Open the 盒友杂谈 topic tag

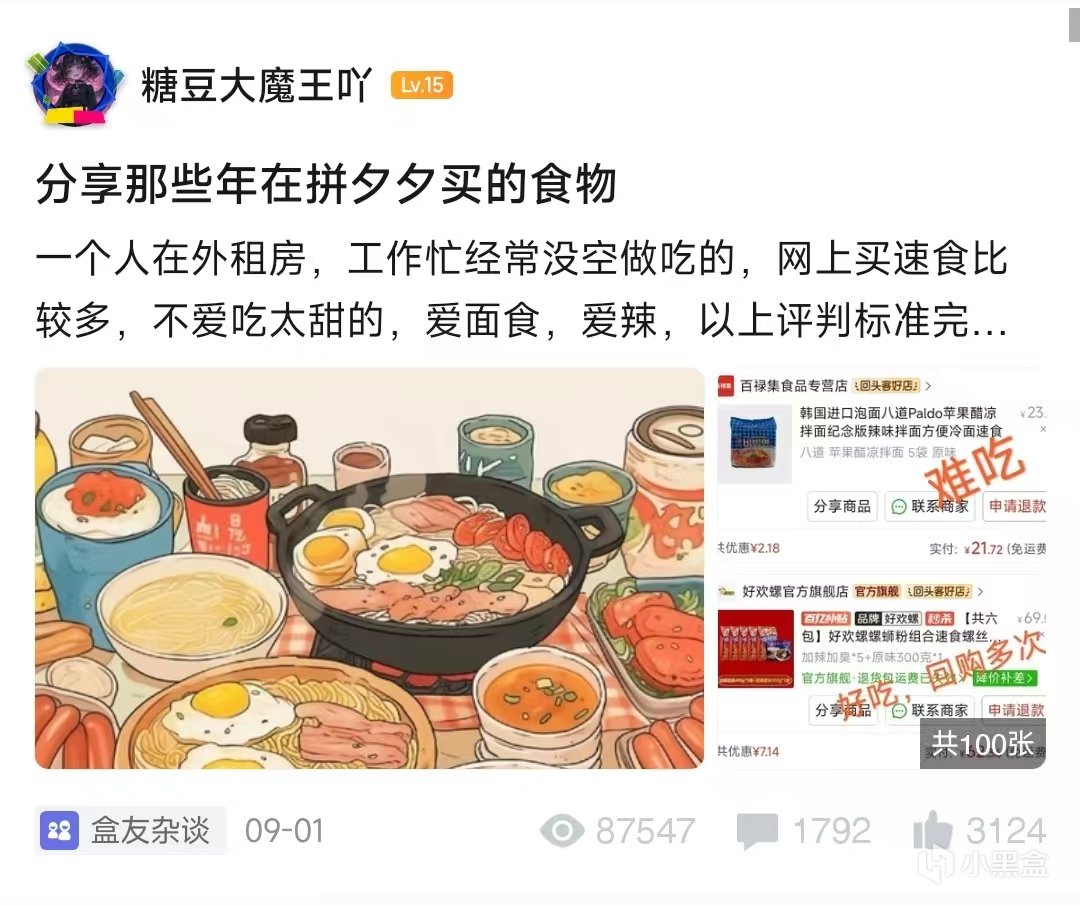[x=130, y=830]
